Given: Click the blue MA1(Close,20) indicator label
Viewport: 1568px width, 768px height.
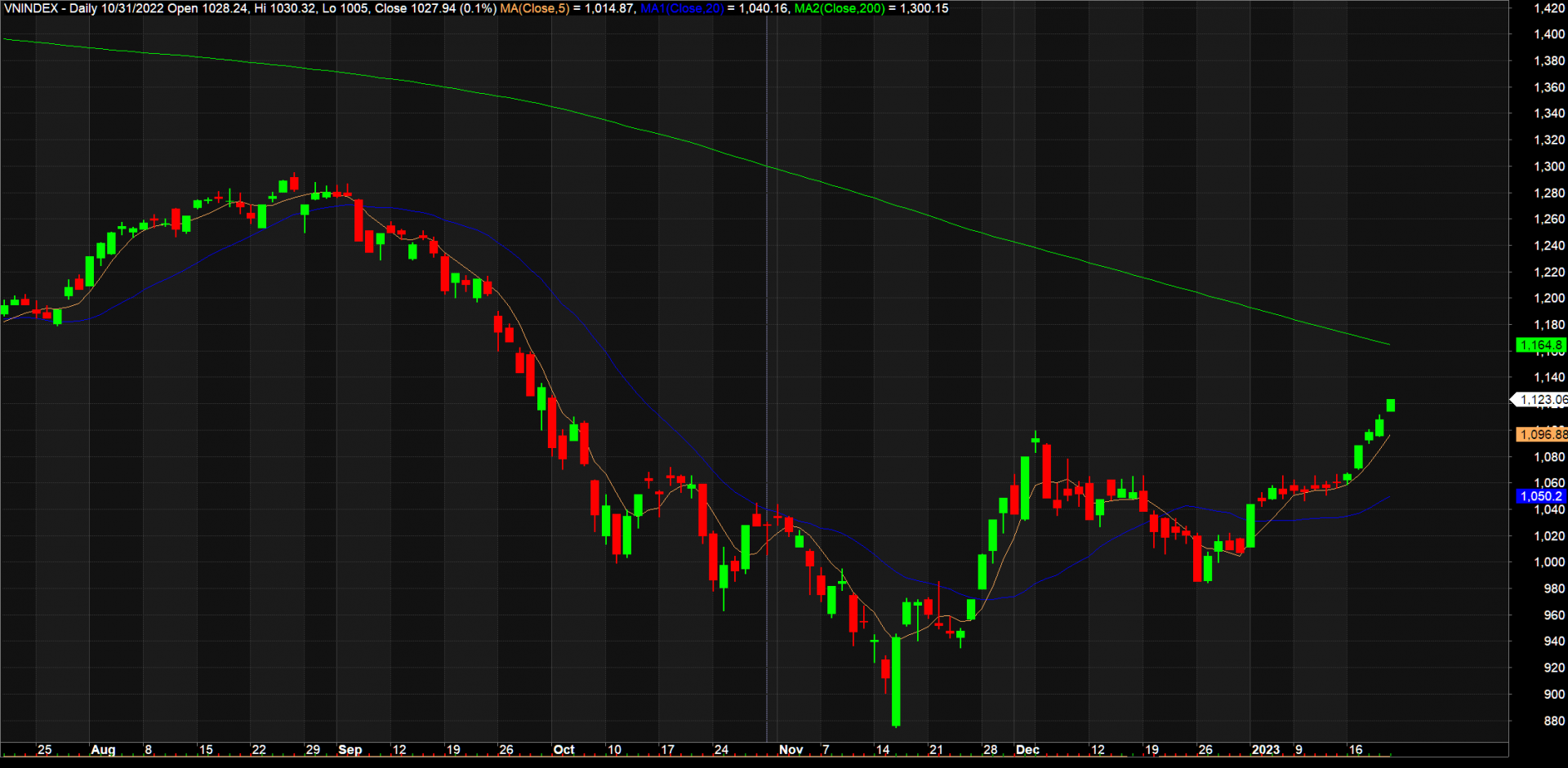Looking at the screenshot, I should (682, 9).
